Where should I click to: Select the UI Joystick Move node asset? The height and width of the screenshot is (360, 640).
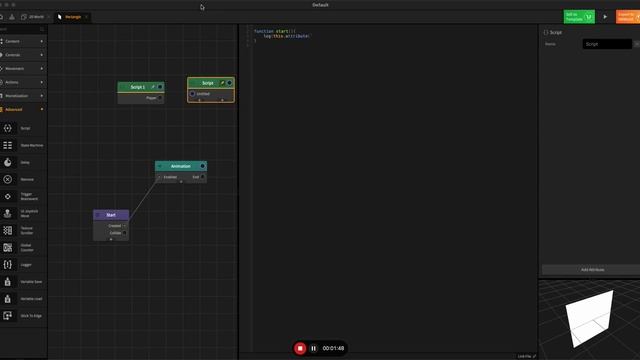click(x=23, y=213)
